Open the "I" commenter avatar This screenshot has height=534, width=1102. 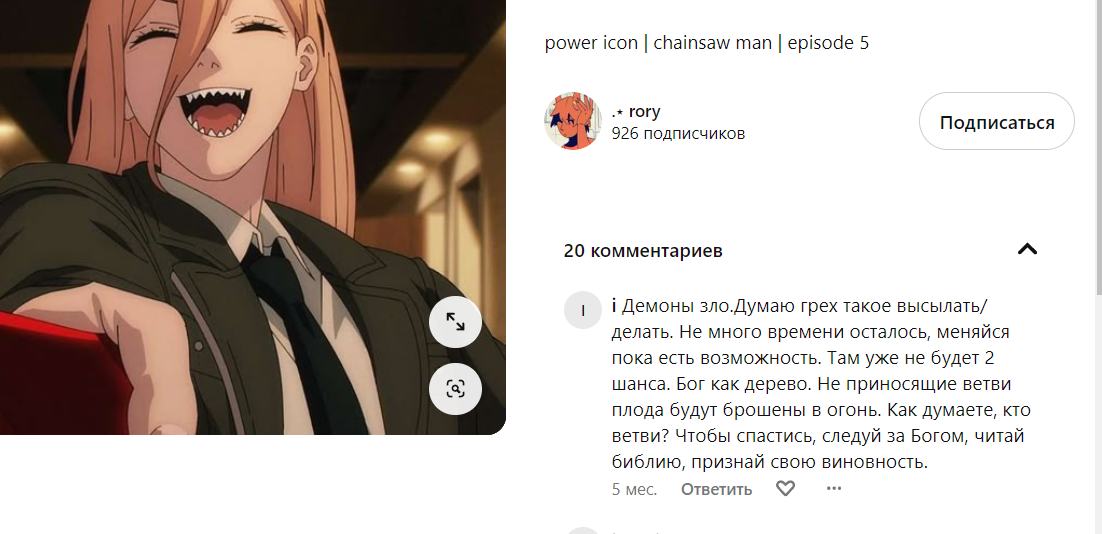coord(583,311)
